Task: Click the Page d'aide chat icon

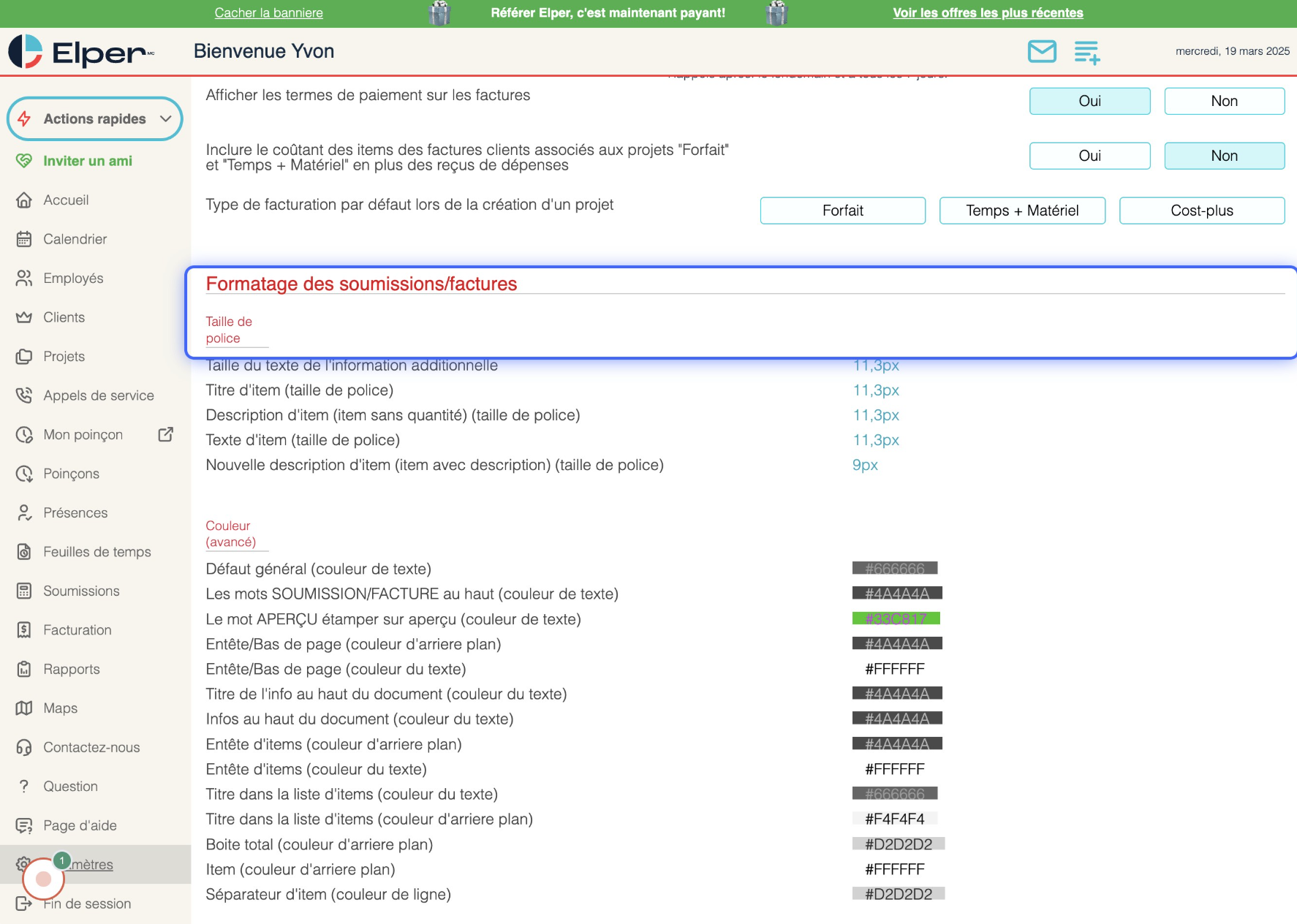Action: click(24, 825)
